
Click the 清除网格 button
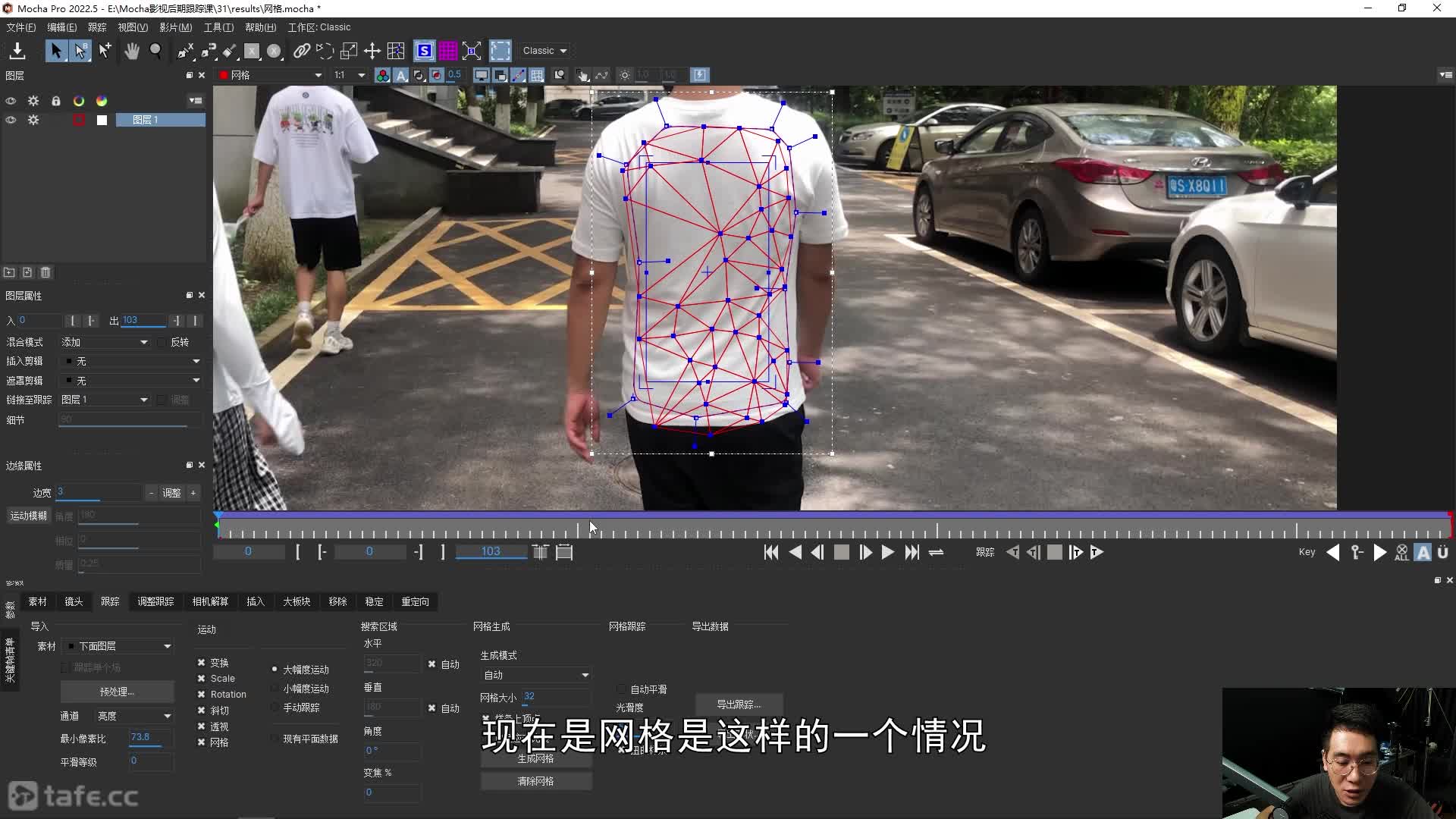pyautogui.click(x=535, y=781)
